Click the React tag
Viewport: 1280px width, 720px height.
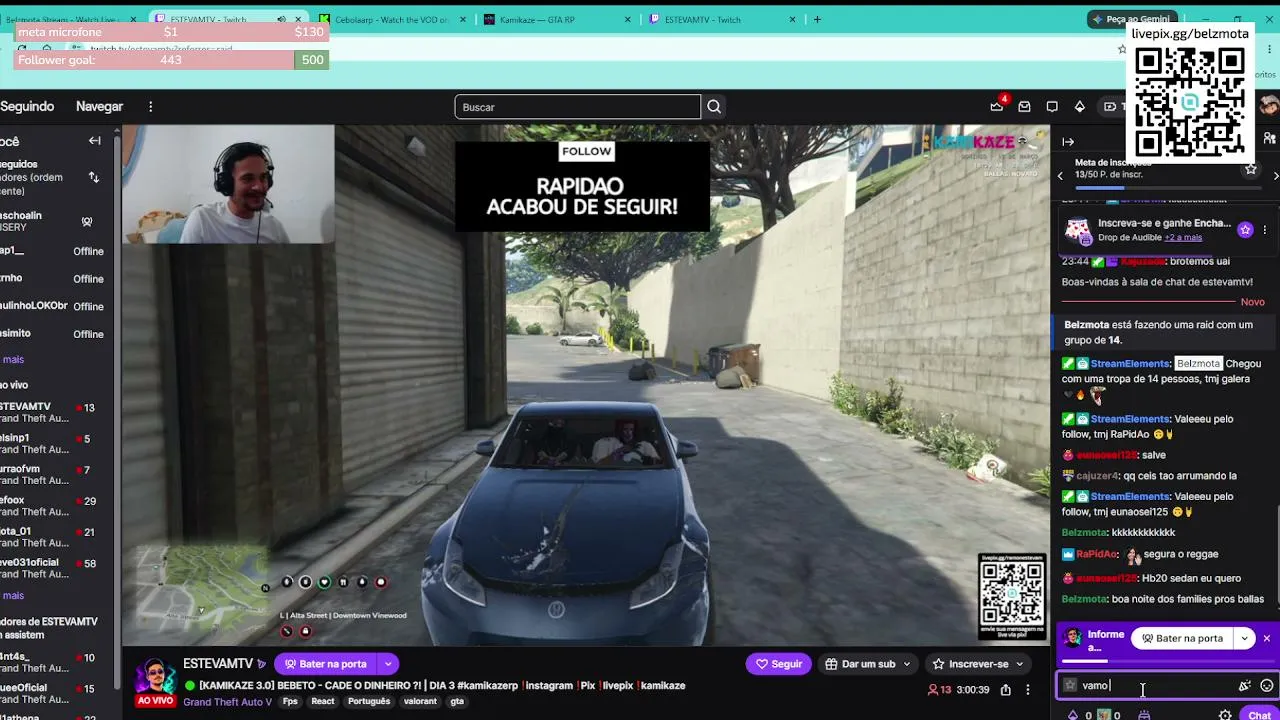pyautogui.click(x=323, y=702)
